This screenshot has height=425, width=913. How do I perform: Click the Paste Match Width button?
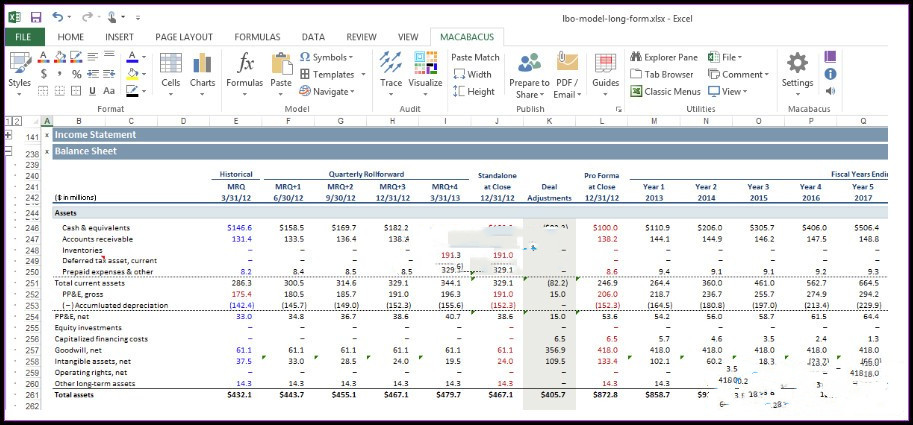(x=472, y=75)
